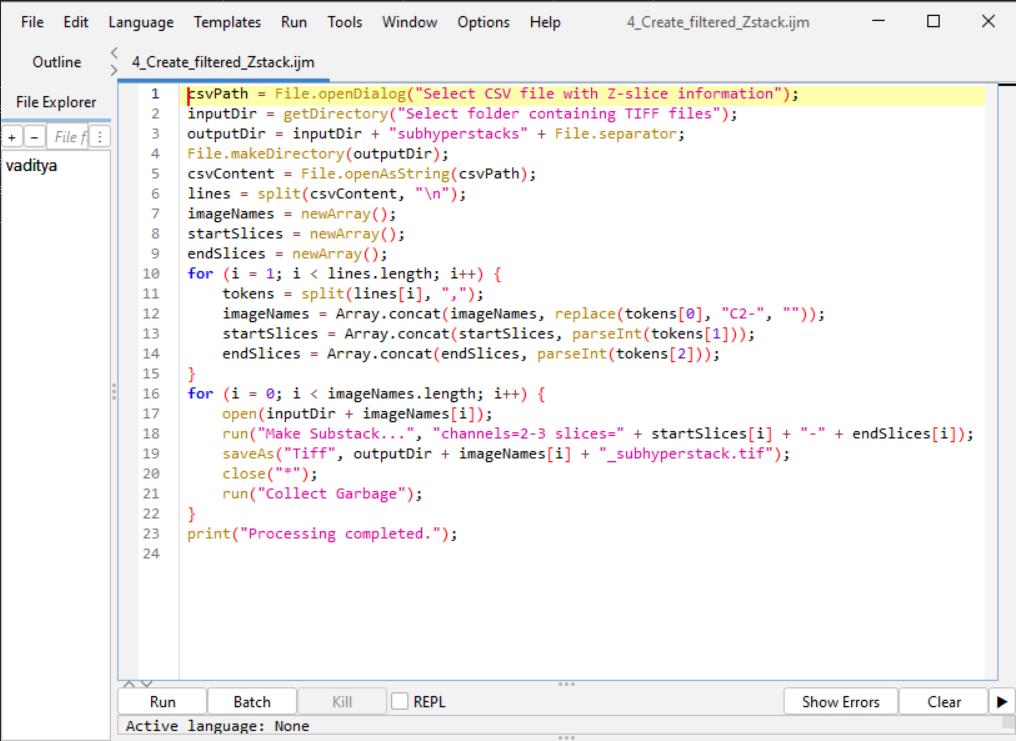Click line number 22 in the gutter

coord(151,514)
